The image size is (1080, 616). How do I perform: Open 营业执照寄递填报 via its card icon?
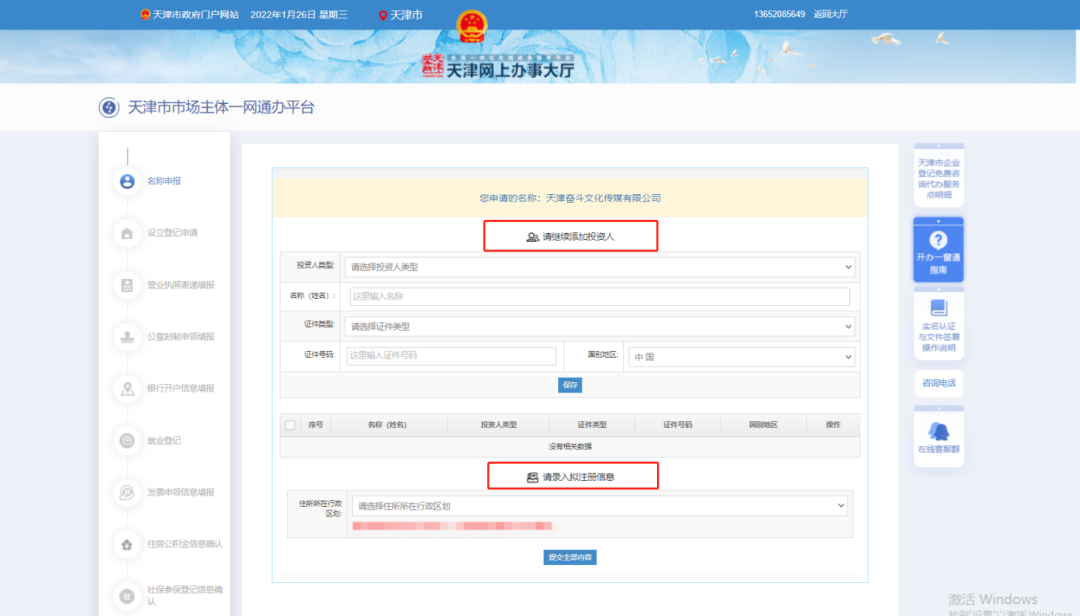click(126, 285)
